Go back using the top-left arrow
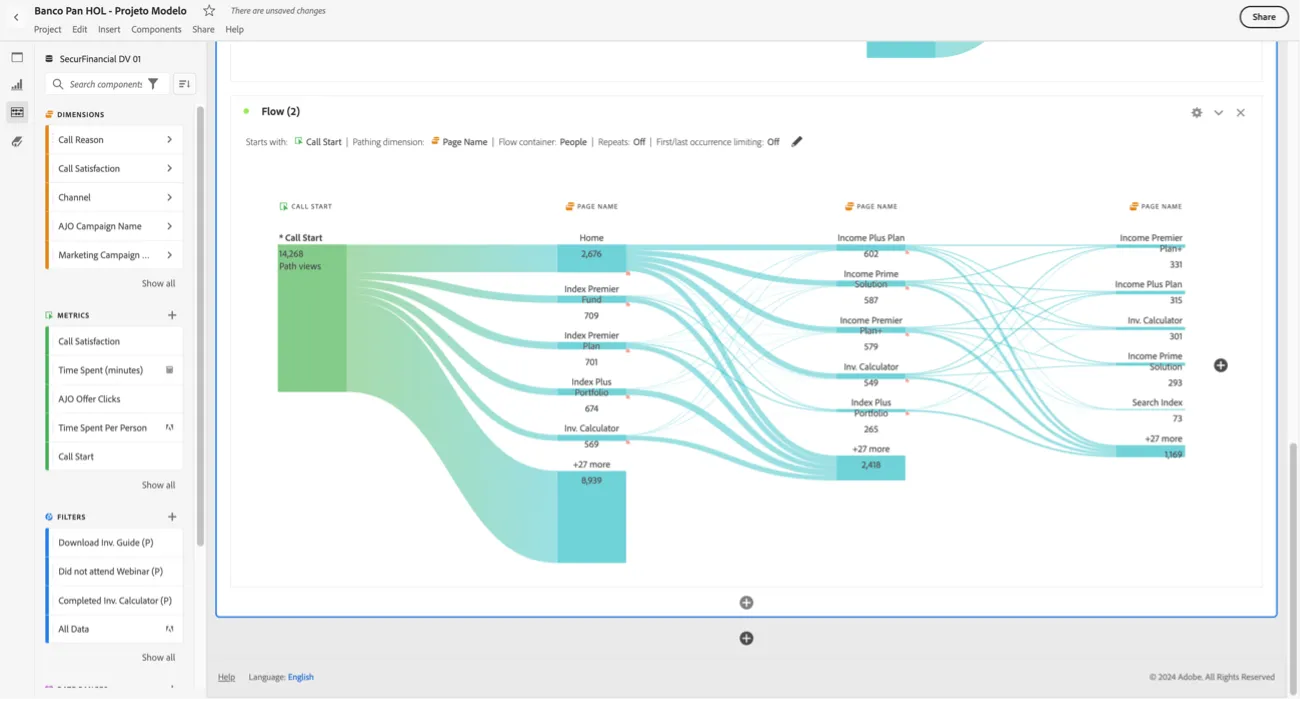 point(16,17)
